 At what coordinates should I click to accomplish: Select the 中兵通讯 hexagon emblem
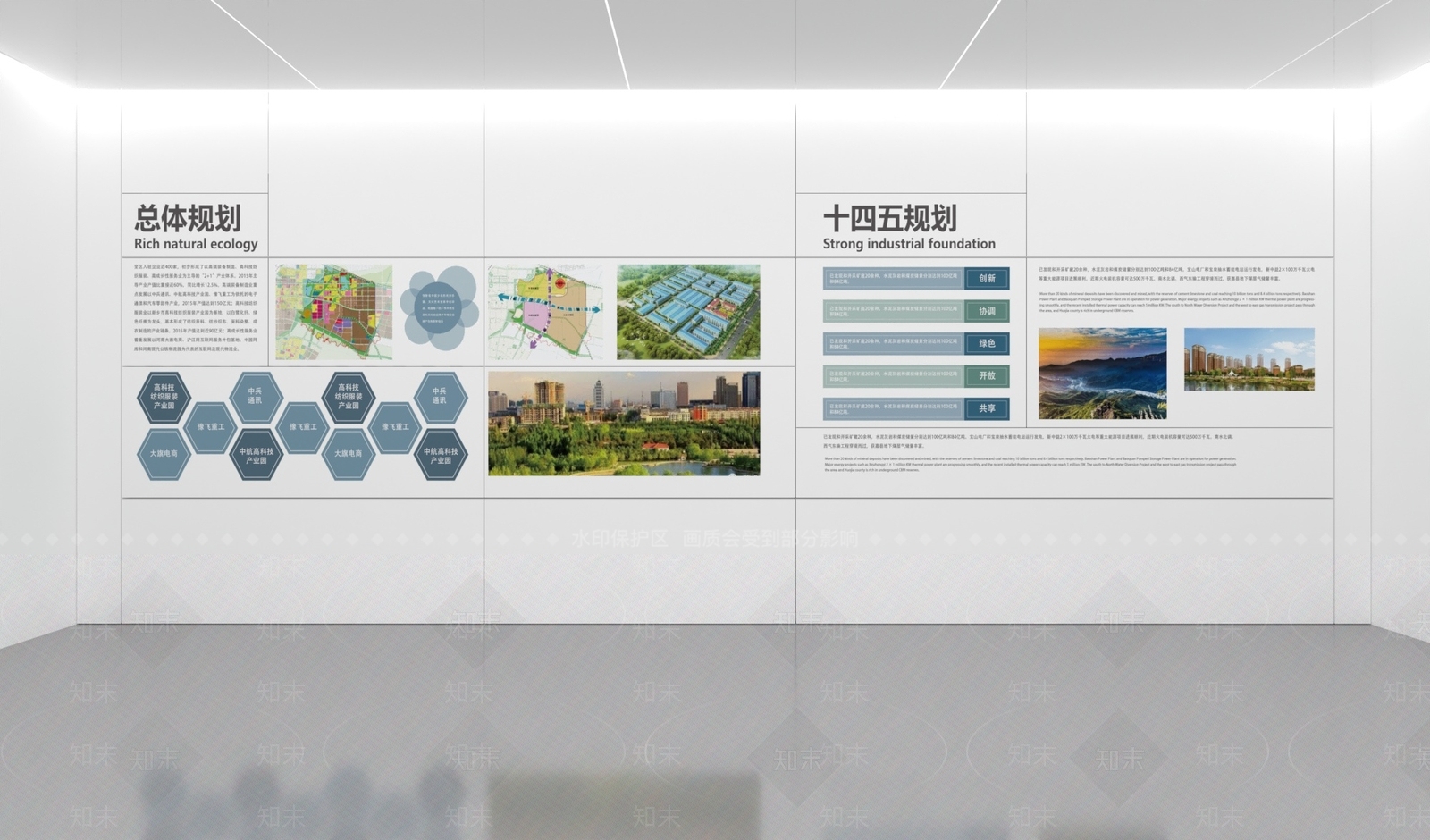coord(257,397)
